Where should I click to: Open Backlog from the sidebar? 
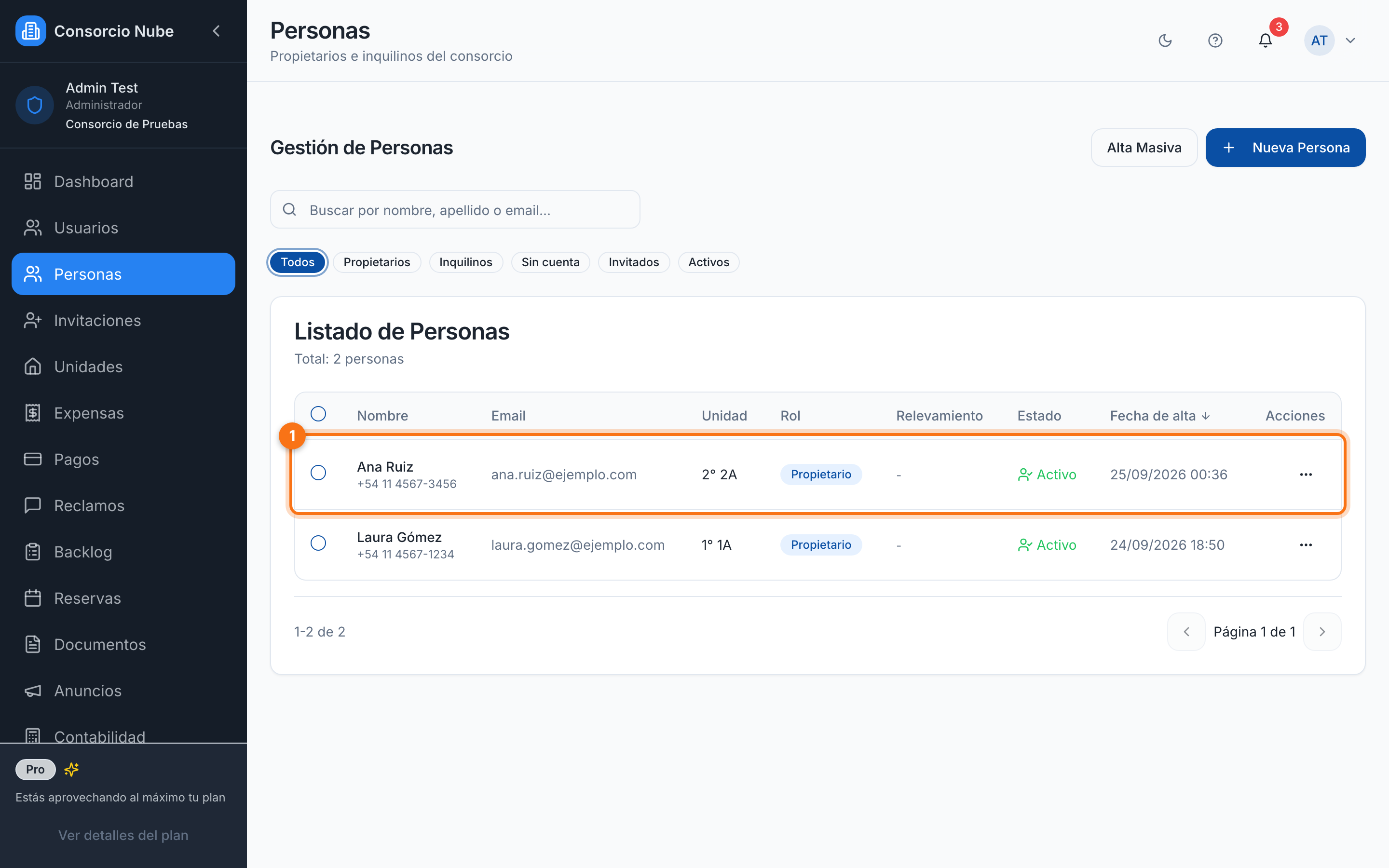click(123, 552)
